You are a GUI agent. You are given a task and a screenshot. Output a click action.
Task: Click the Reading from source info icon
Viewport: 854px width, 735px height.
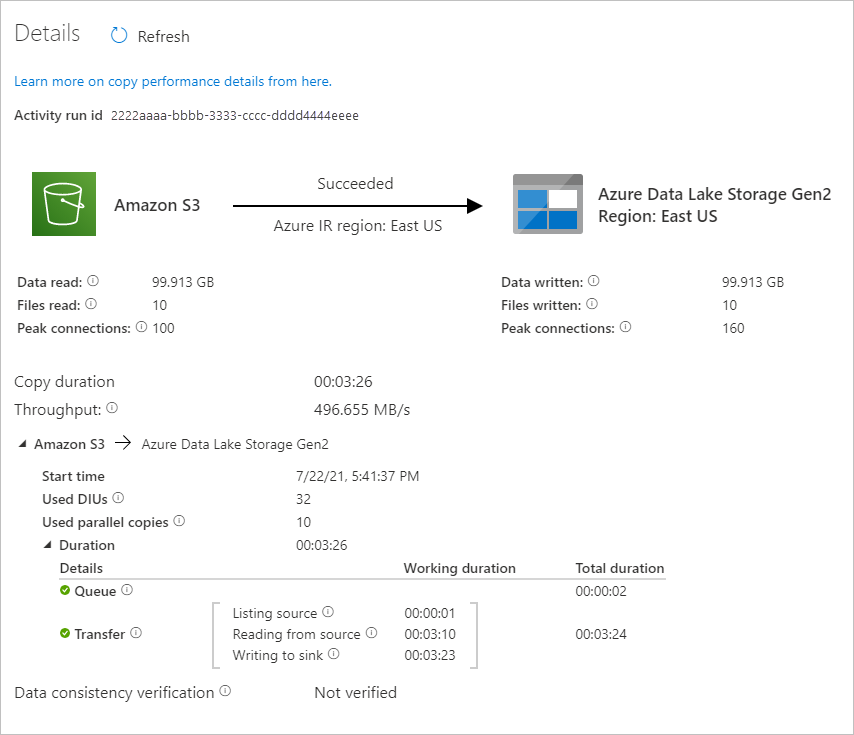click(374, 633)
